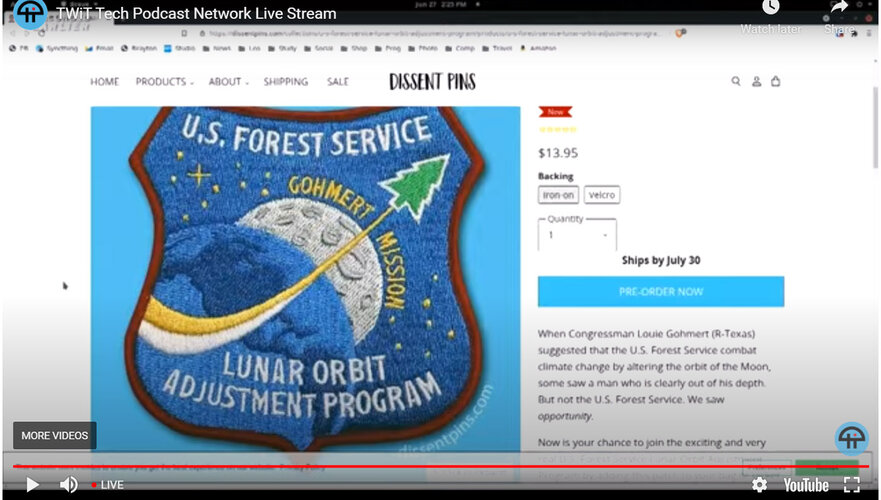Open the SHIPPING page
The width and height of the screenshot is (881, 500).
286,81
